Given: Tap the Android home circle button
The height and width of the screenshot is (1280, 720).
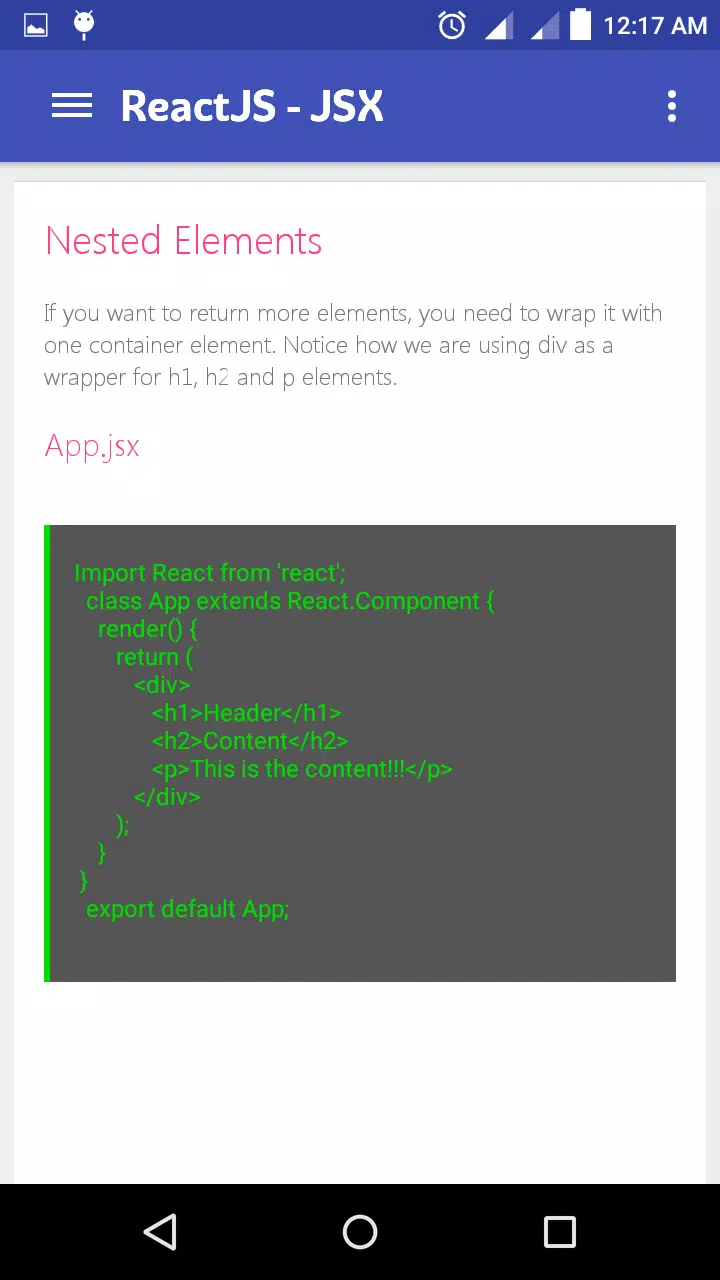Looking at the screenshot, I should tap(360, 1232).
